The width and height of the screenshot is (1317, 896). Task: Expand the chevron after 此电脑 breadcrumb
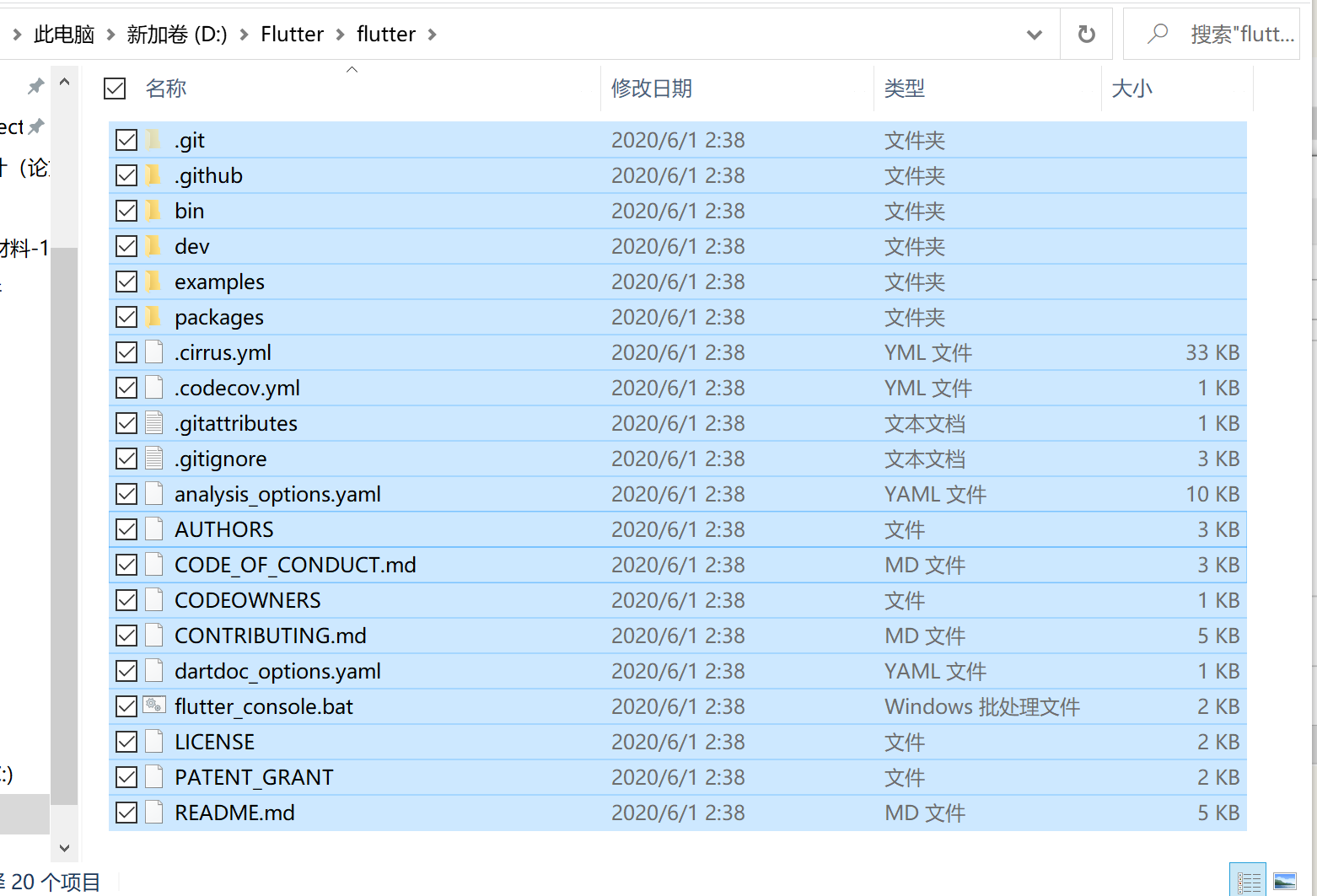pyautogui.click(x=110, y=35)
